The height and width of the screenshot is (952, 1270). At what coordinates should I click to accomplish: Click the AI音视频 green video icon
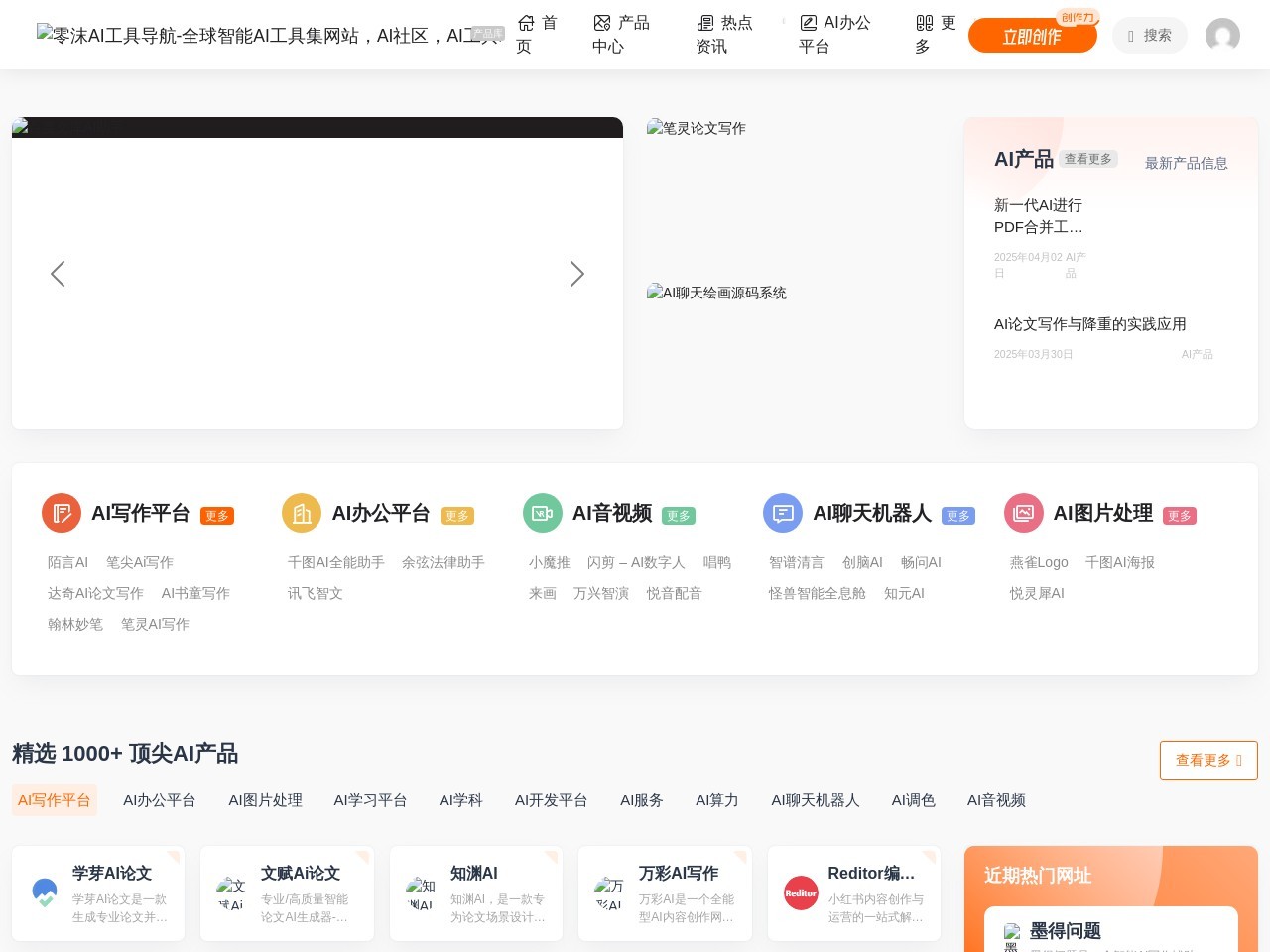(x=543, y=513)
